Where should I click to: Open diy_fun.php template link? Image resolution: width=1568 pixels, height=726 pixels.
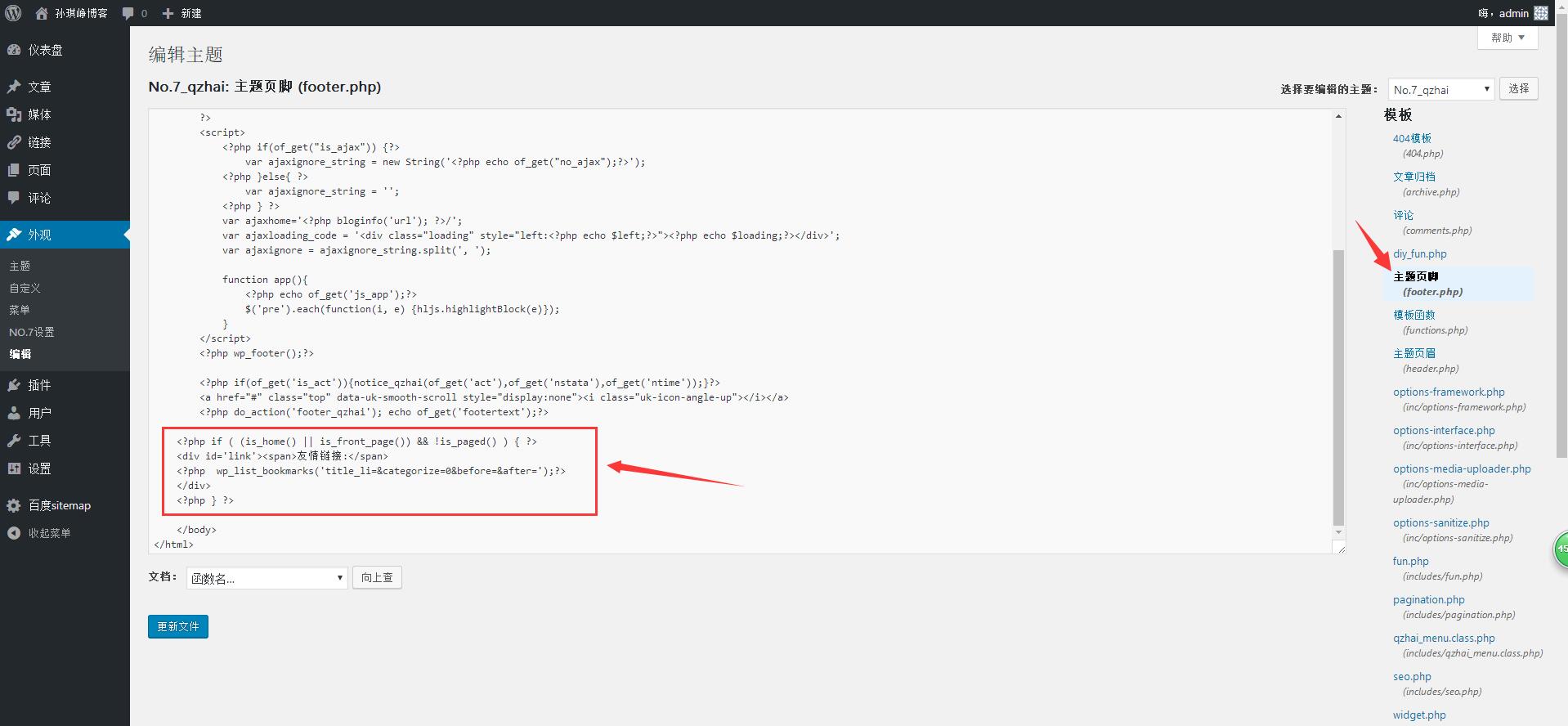pyautogui.click(x=1420, y=253)
